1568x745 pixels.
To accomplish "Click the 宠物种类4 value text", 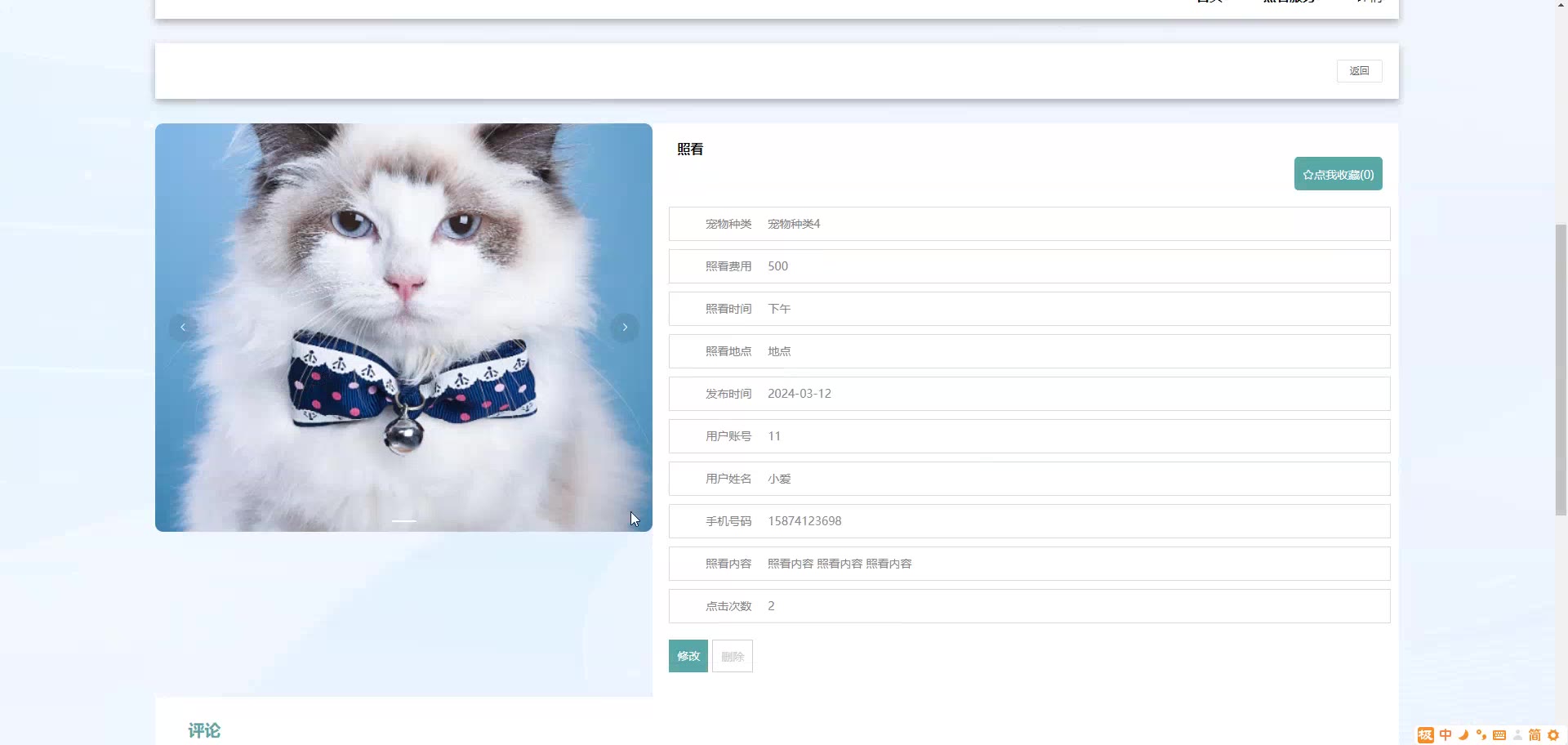I will click(794, 224).
